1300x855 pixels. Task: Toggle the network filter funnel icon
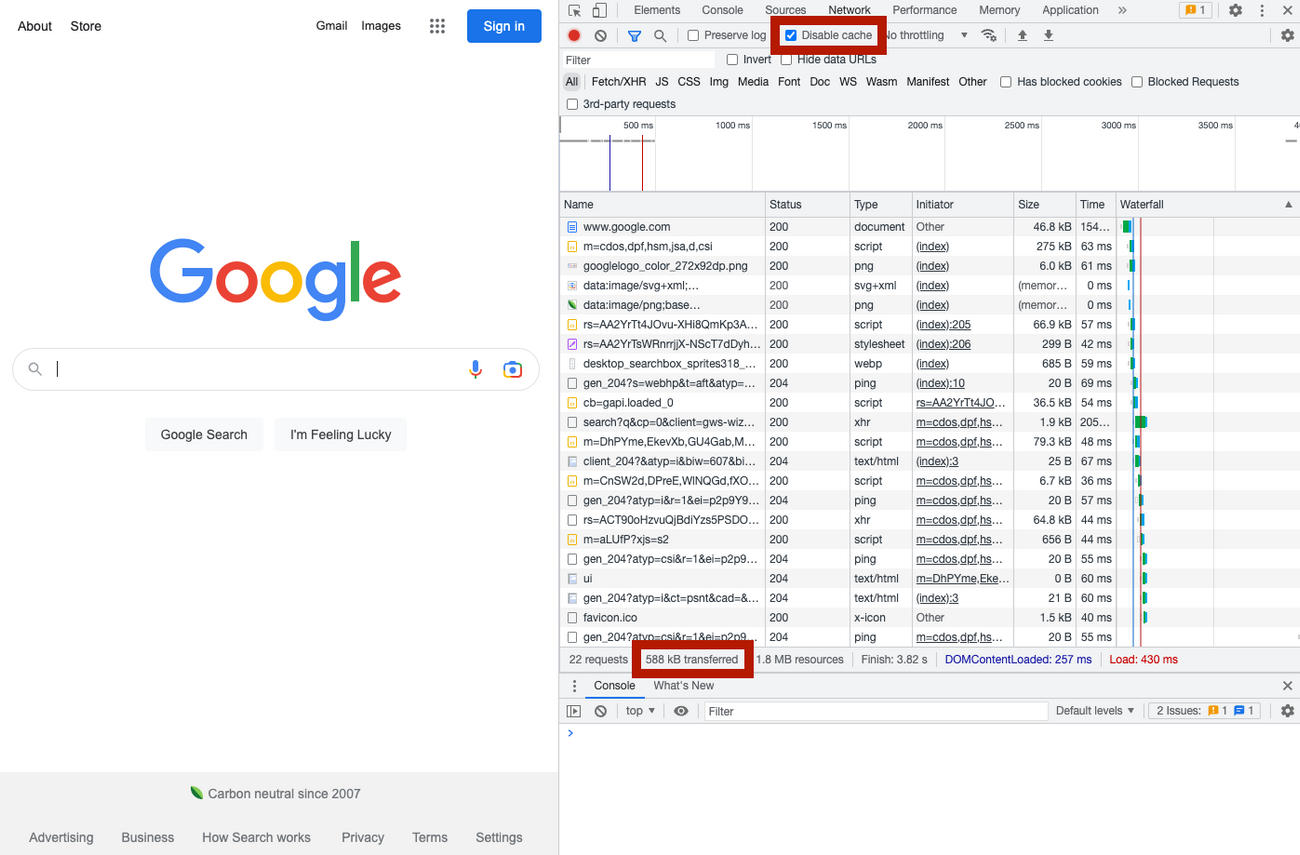tap(634, 35)
